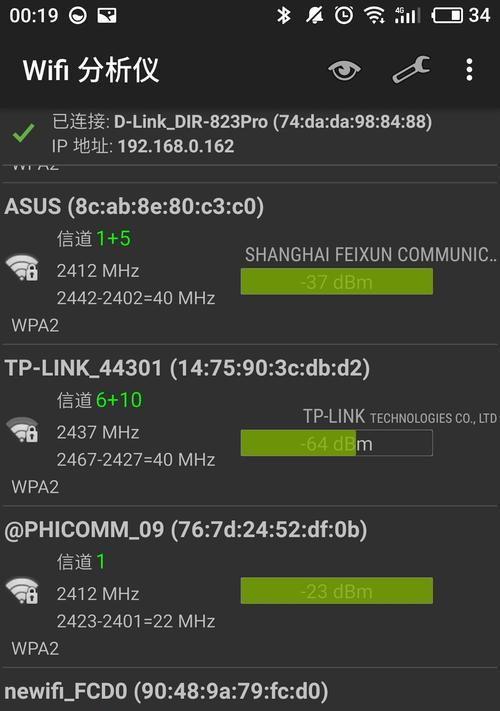The image size is (500, 711).
Task: Tap the ASUS locked Wi-Fi signal icon
Action: (x=22, y=268)
